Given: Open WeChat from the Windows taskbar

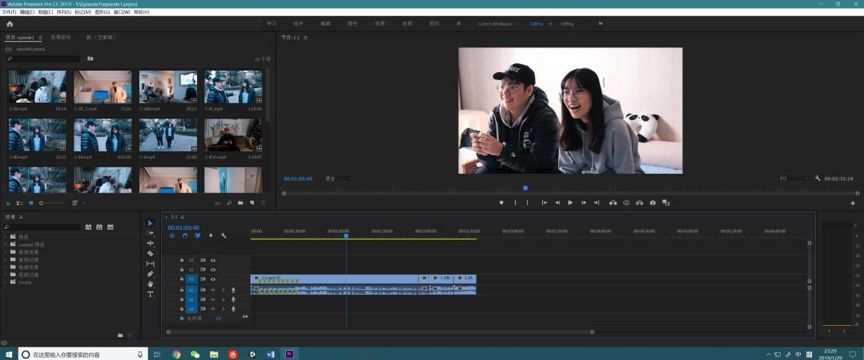Looking at the screenshot, I should point(195,354).
